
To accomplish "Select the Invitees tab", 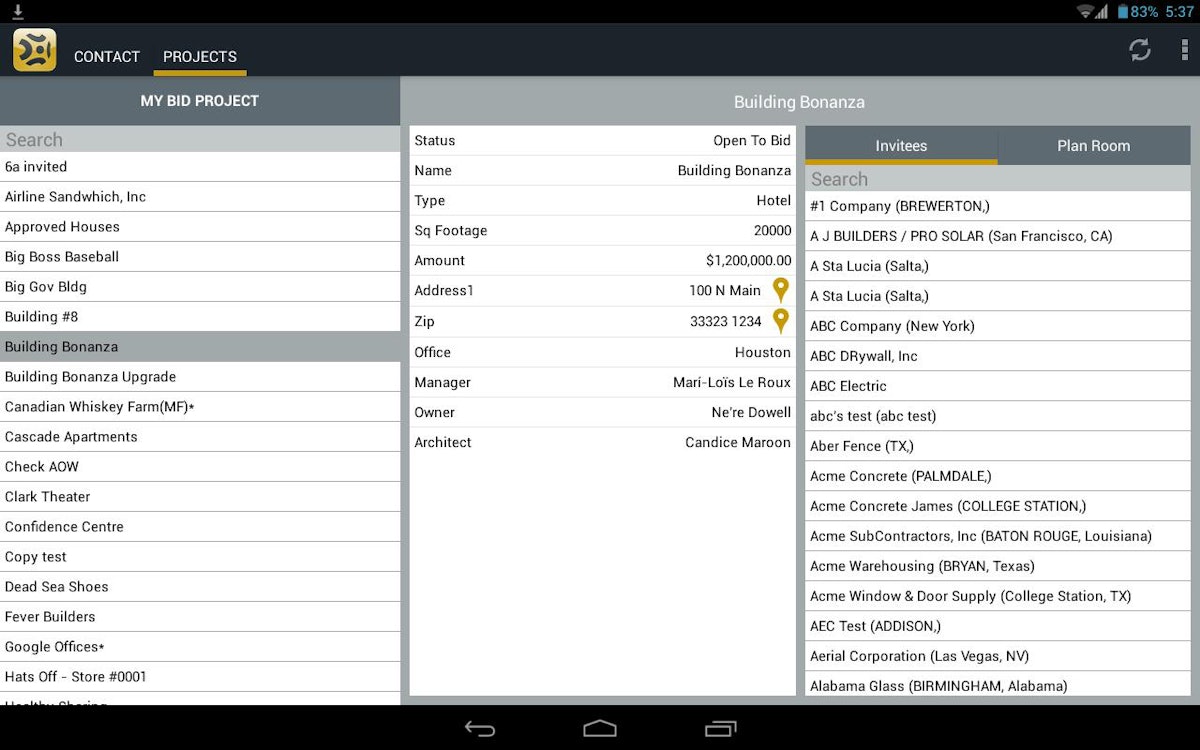I will 900,145.
